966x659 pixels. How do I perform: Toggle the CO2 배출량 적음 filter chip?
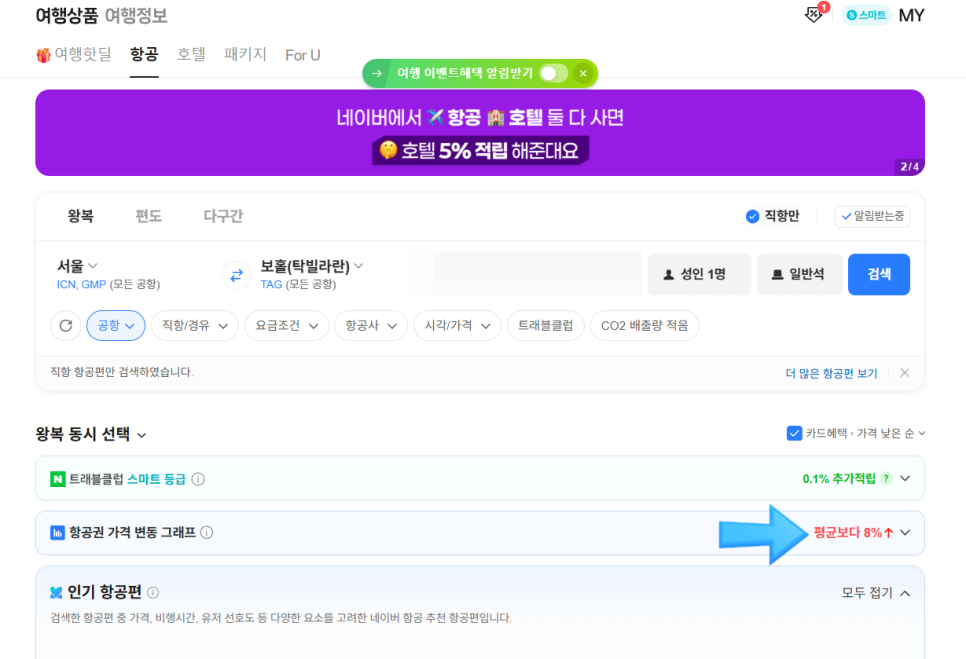click(644, 325)
